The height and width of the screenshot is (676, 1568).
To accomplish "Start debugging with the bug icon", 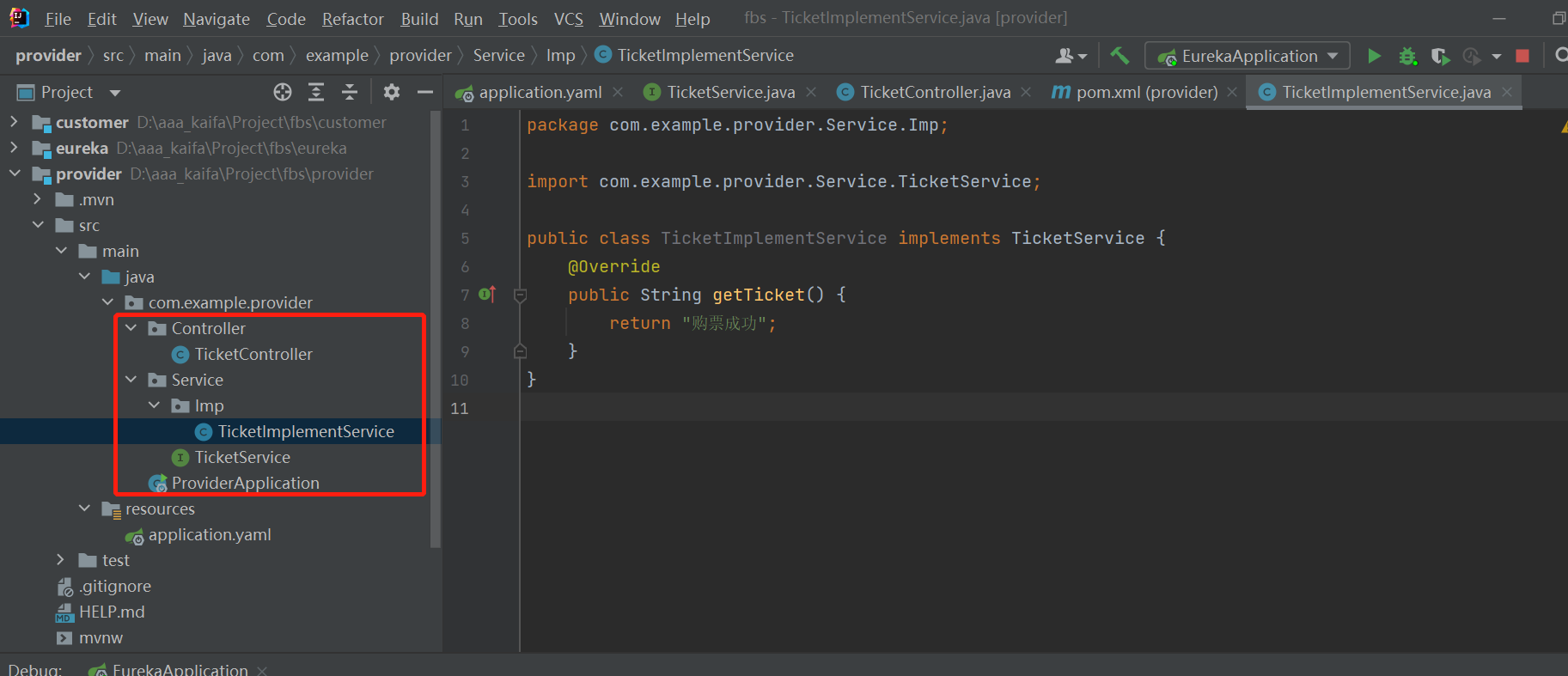I will pos(1407,56).
